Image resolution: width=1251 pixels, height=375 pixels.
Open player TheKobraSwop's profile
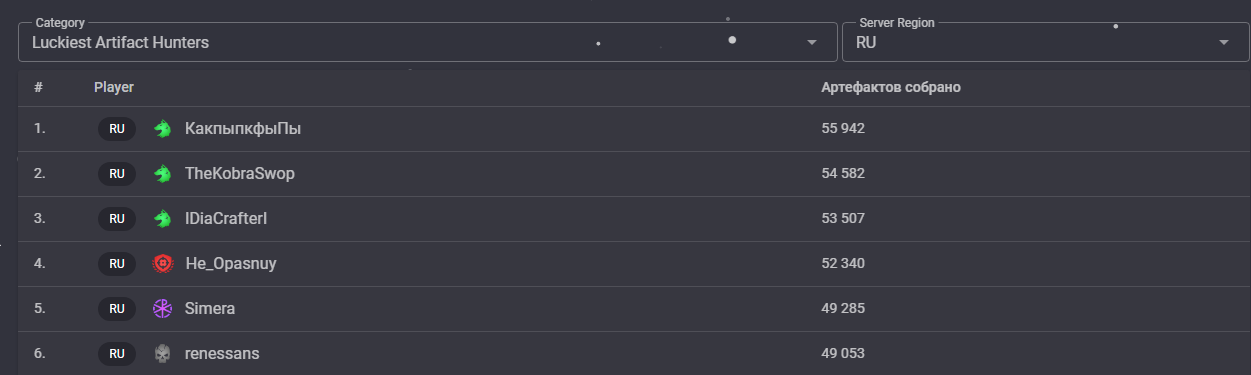click(240, 174)
